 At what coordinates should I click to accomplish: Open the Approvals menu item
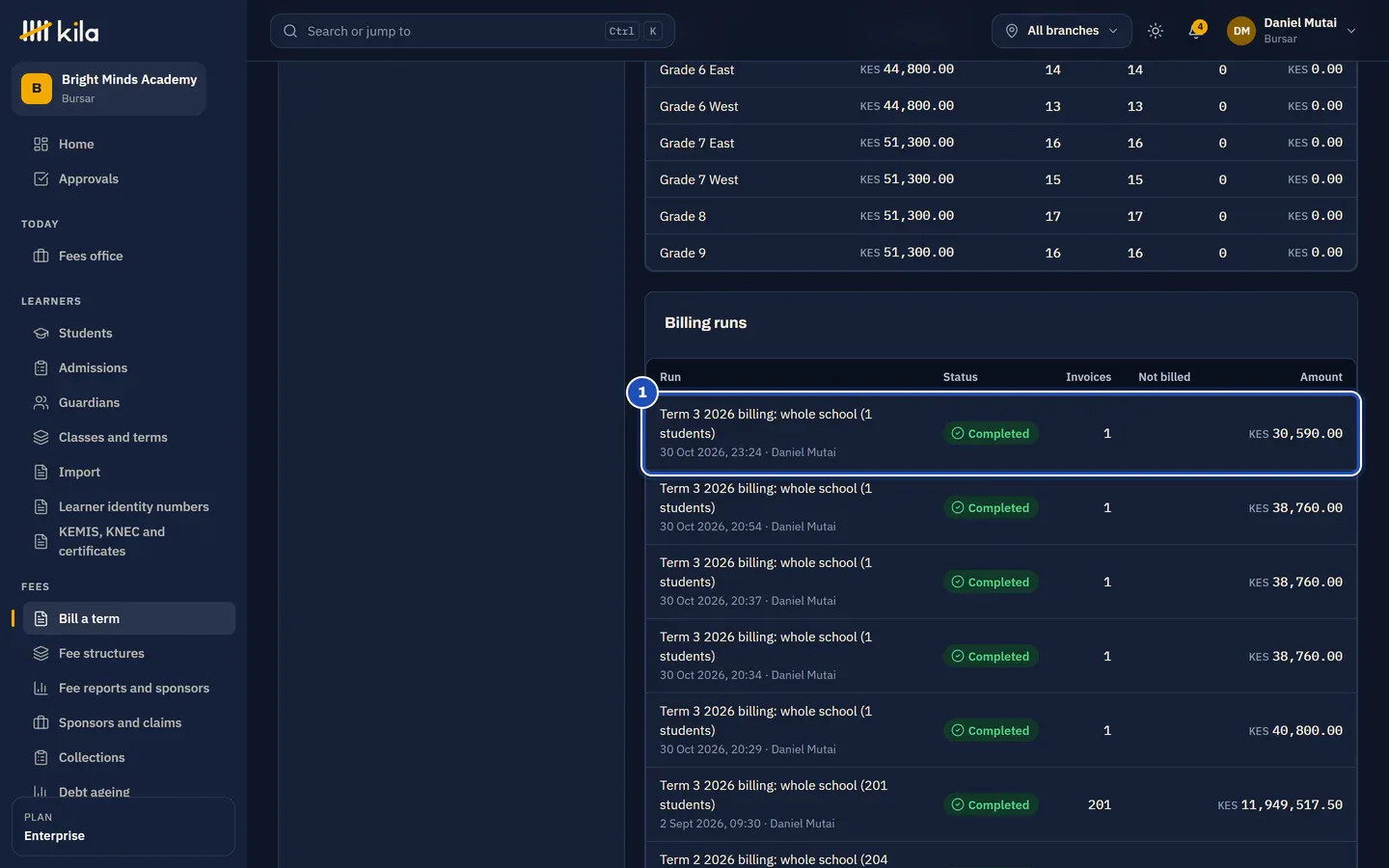pyautogui.click(x=129, y=178)
